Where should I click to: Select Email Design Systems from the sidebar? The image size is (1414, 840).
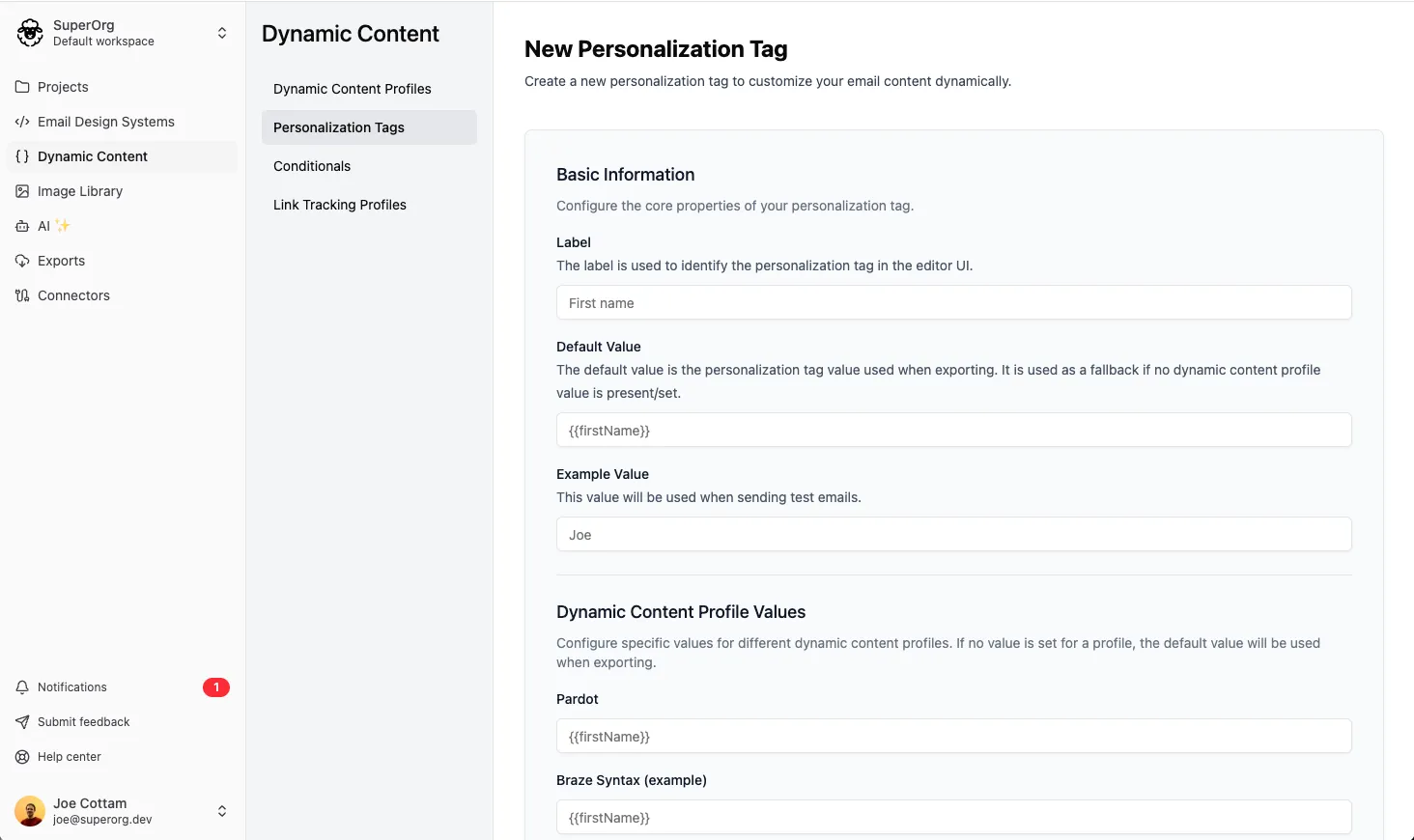point(105,122)
